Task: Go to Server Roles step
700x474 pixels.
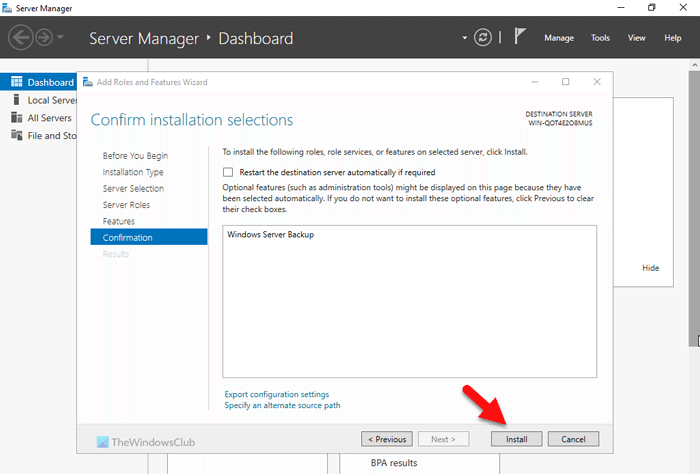Action: tap(126, 205)
